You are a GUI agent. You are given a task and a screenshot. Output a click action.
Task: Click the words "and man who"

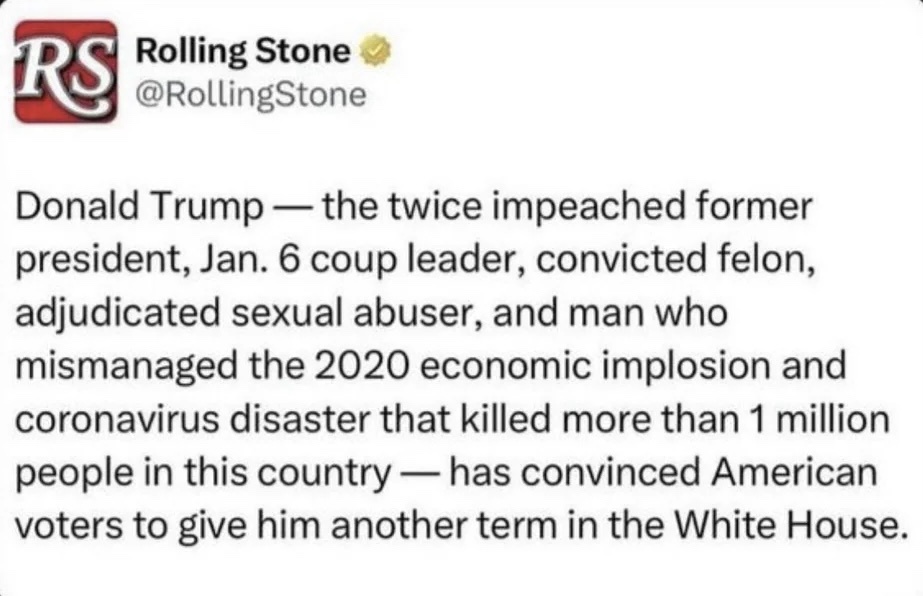coord(610,313)
